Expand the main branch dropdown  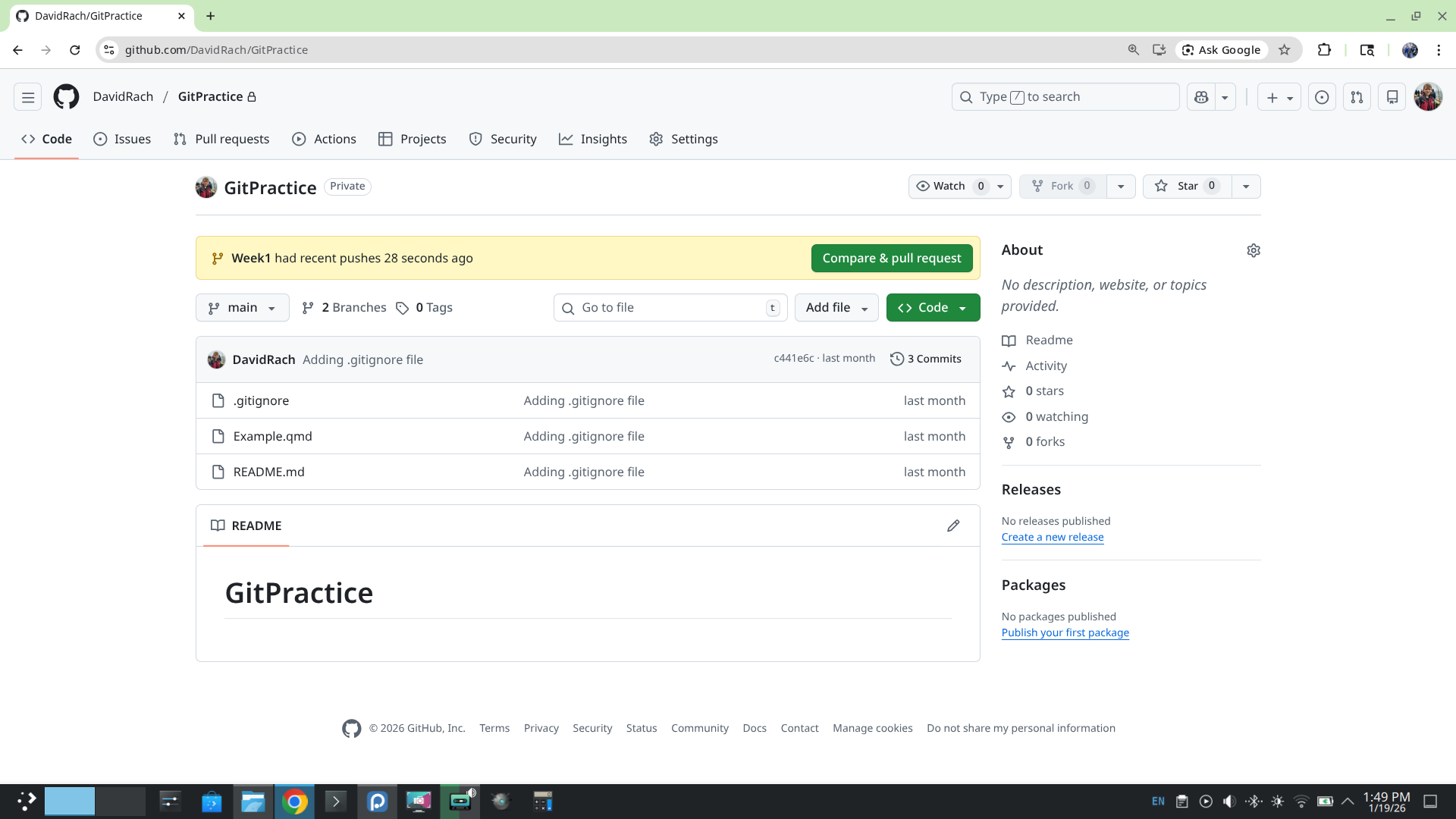242,308
